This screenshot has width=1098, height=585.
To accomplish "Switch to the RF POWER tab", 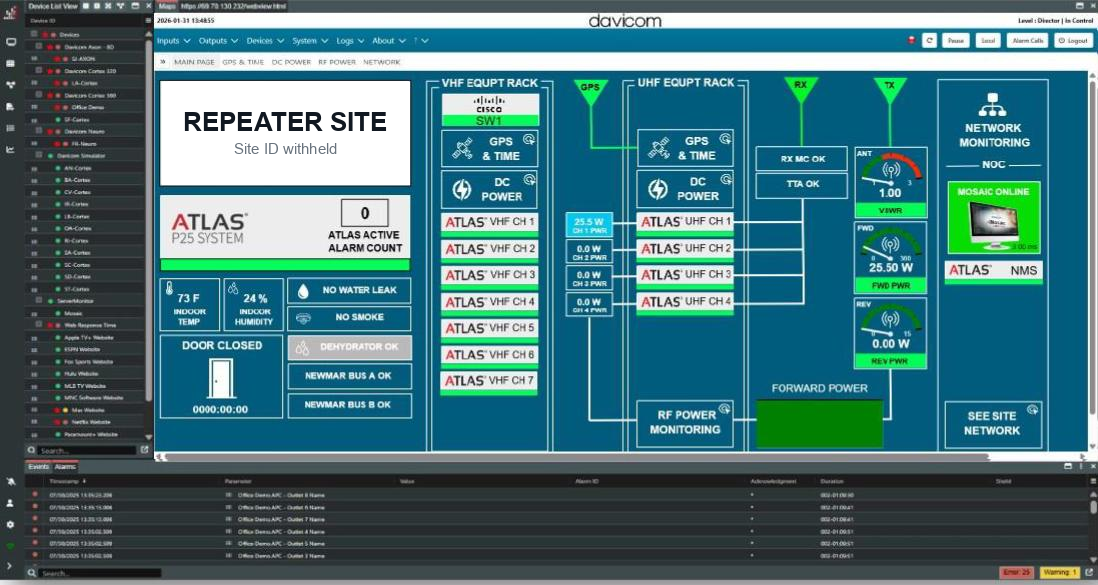I will tap(337, 62).
